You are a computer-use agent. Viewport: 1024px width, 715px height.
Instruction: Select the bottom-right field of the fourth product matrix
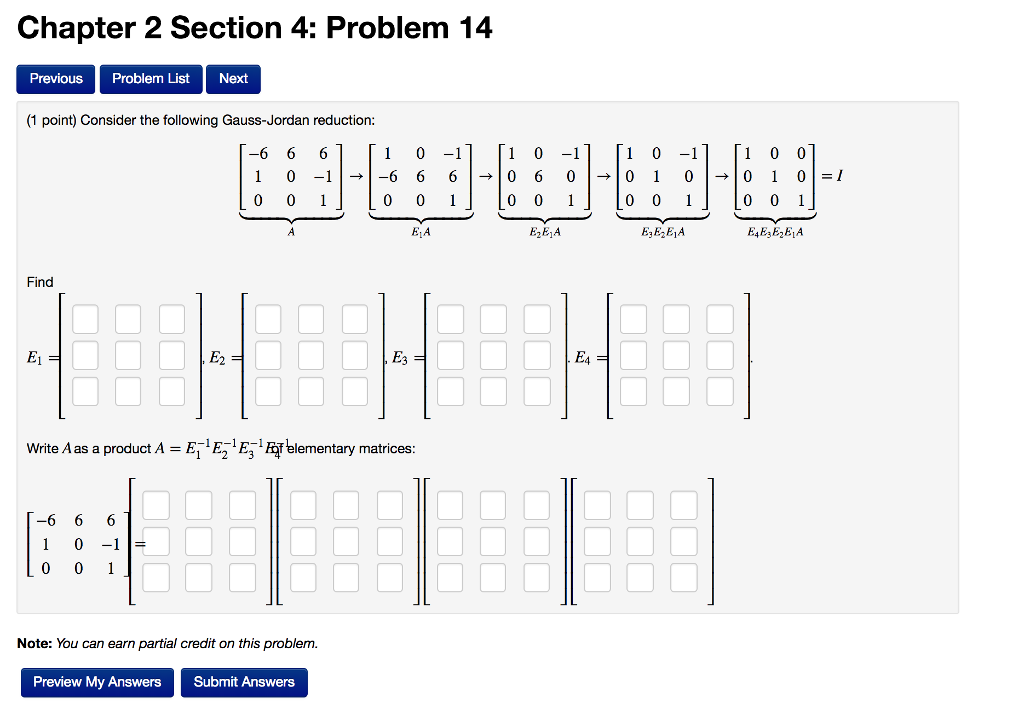(684, 578)
